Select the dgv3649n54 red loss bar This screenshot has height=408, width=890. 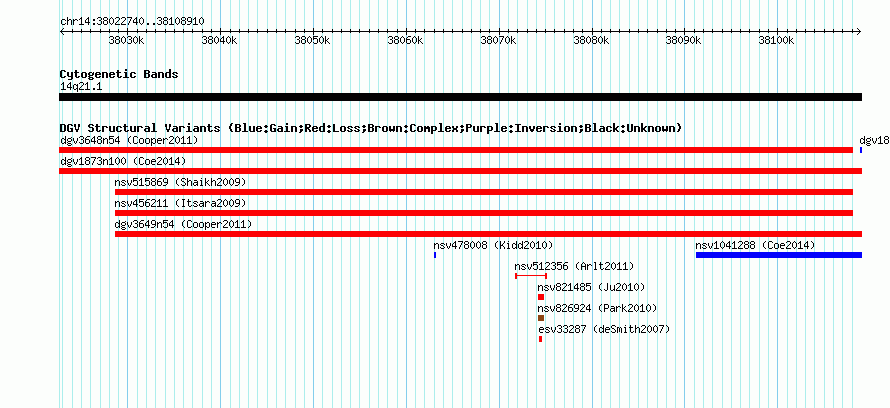coord(488,234)
